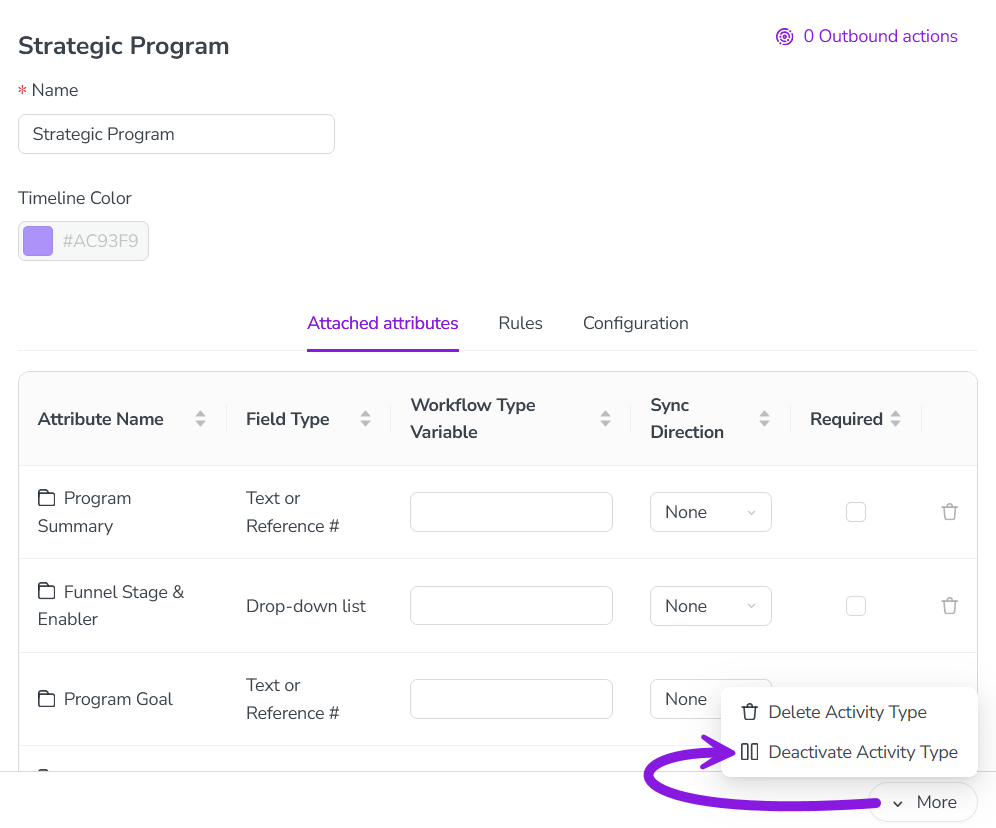This screenshot has height=828, width=996.
Task: Click the Workflow Type Variable field for Program Summary
Action: click(511, 512)
